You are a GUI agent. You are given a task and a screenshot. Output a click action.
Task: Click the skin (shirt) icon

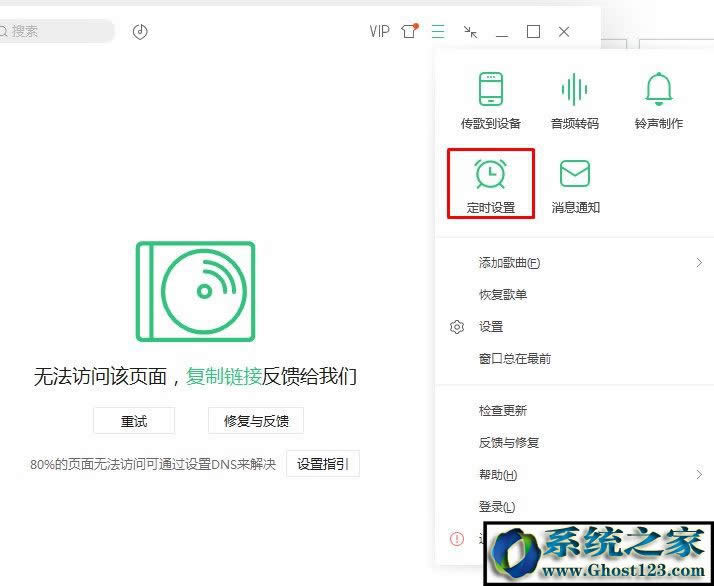coord(409,31)
